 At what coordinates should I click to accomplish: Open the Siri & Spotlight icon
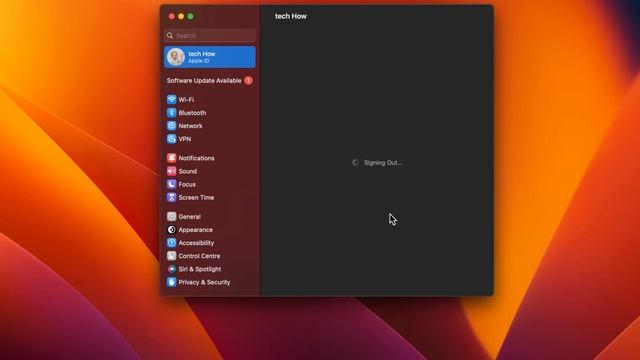(x=171, y=269)
